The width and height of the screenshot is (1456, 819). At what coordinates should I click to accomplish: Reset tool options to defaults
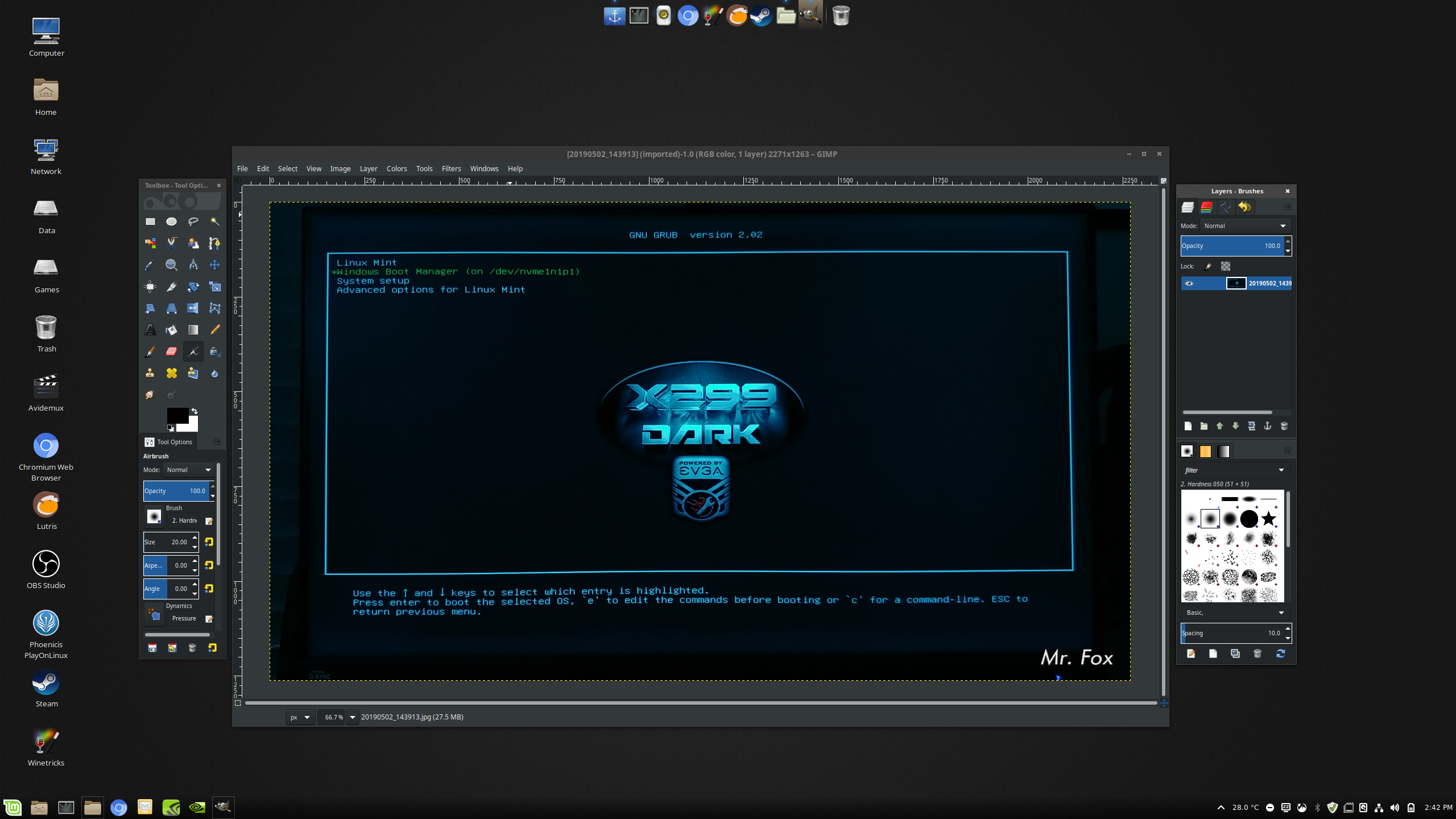tap(212, 648)
